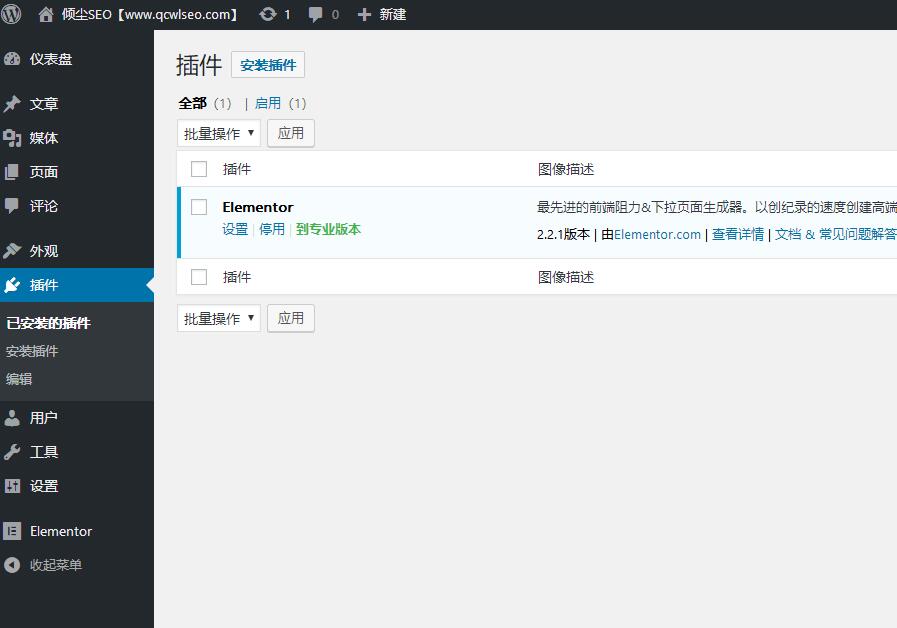
Task: Click 查看详情 link
Action: [738, 234]
